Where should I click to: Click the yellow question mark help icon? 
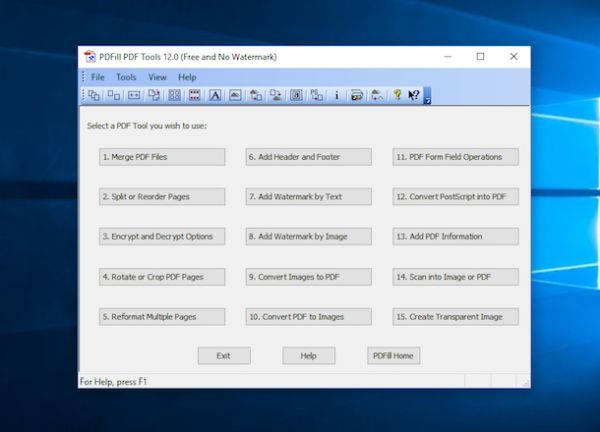click(396, 96)
